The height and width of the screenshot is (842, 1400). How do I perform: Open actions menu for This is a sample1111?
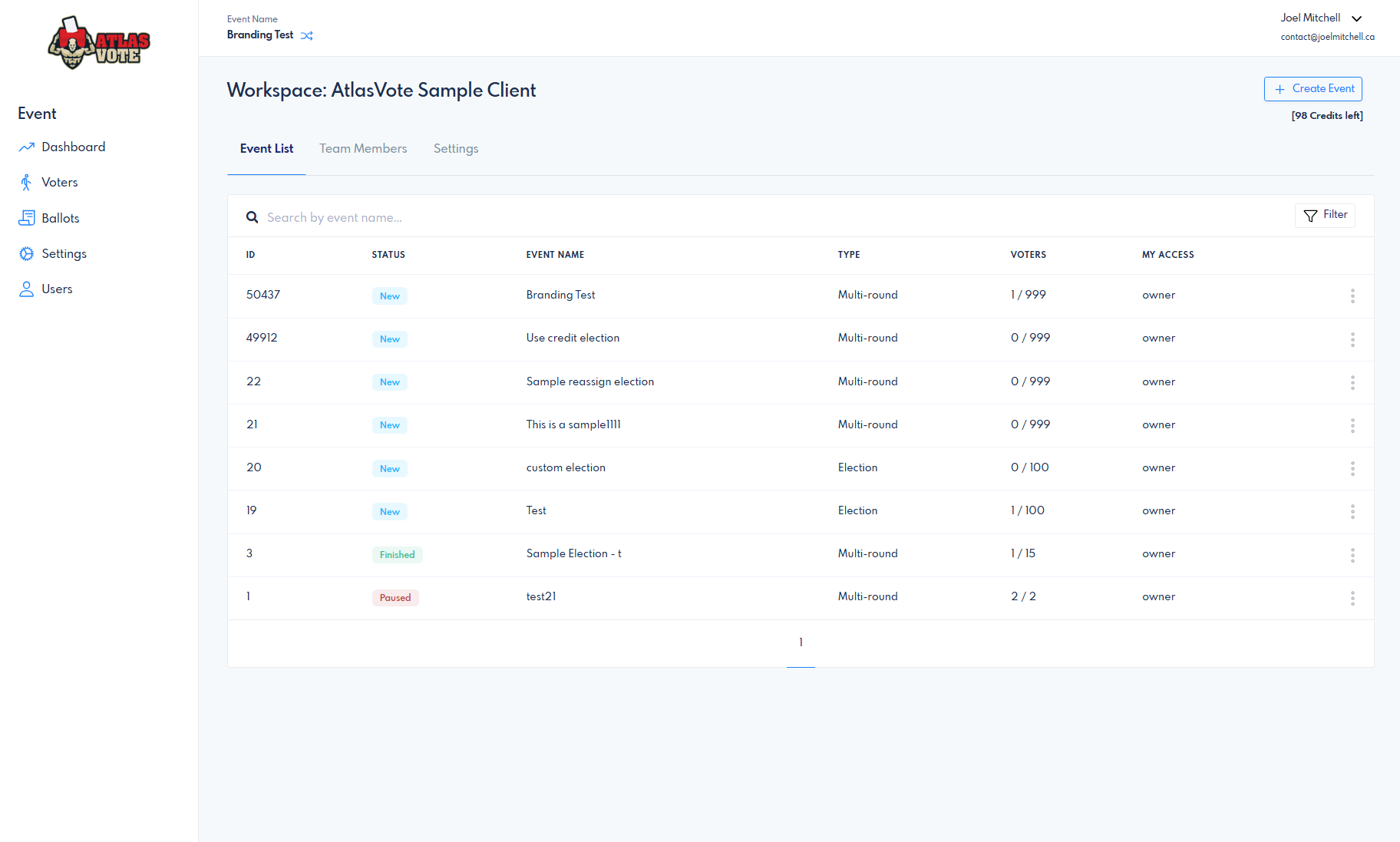(1352, 425)
